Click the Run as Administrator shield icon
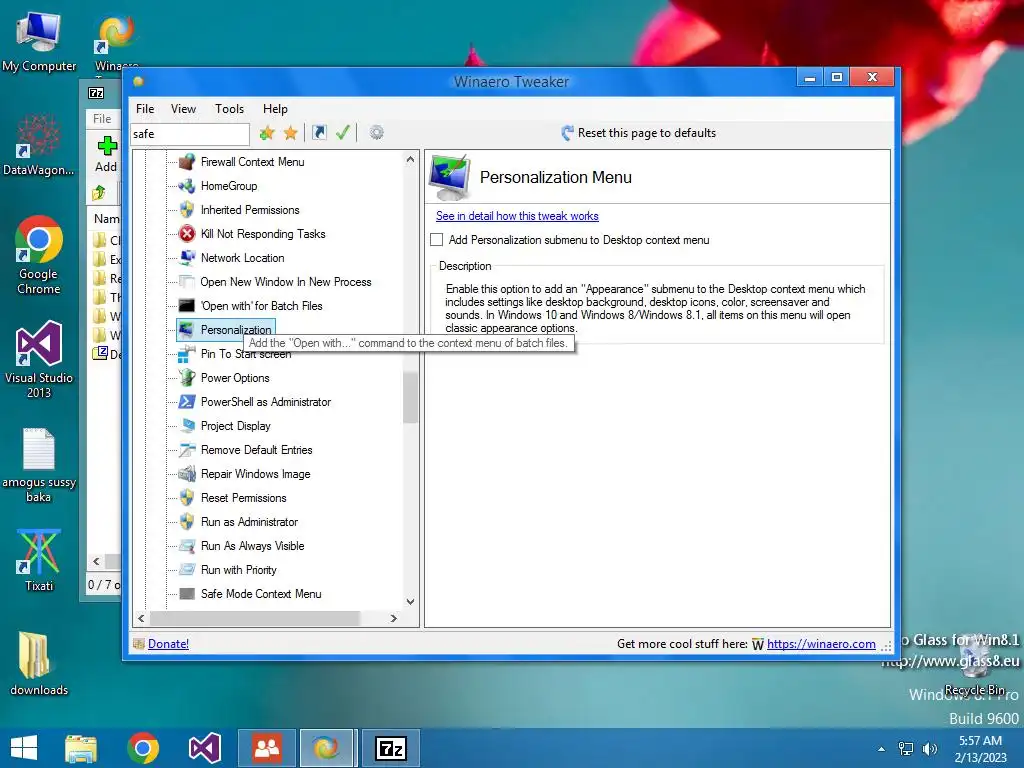Screen dimensions: 1024x768 tap(187, 522)
